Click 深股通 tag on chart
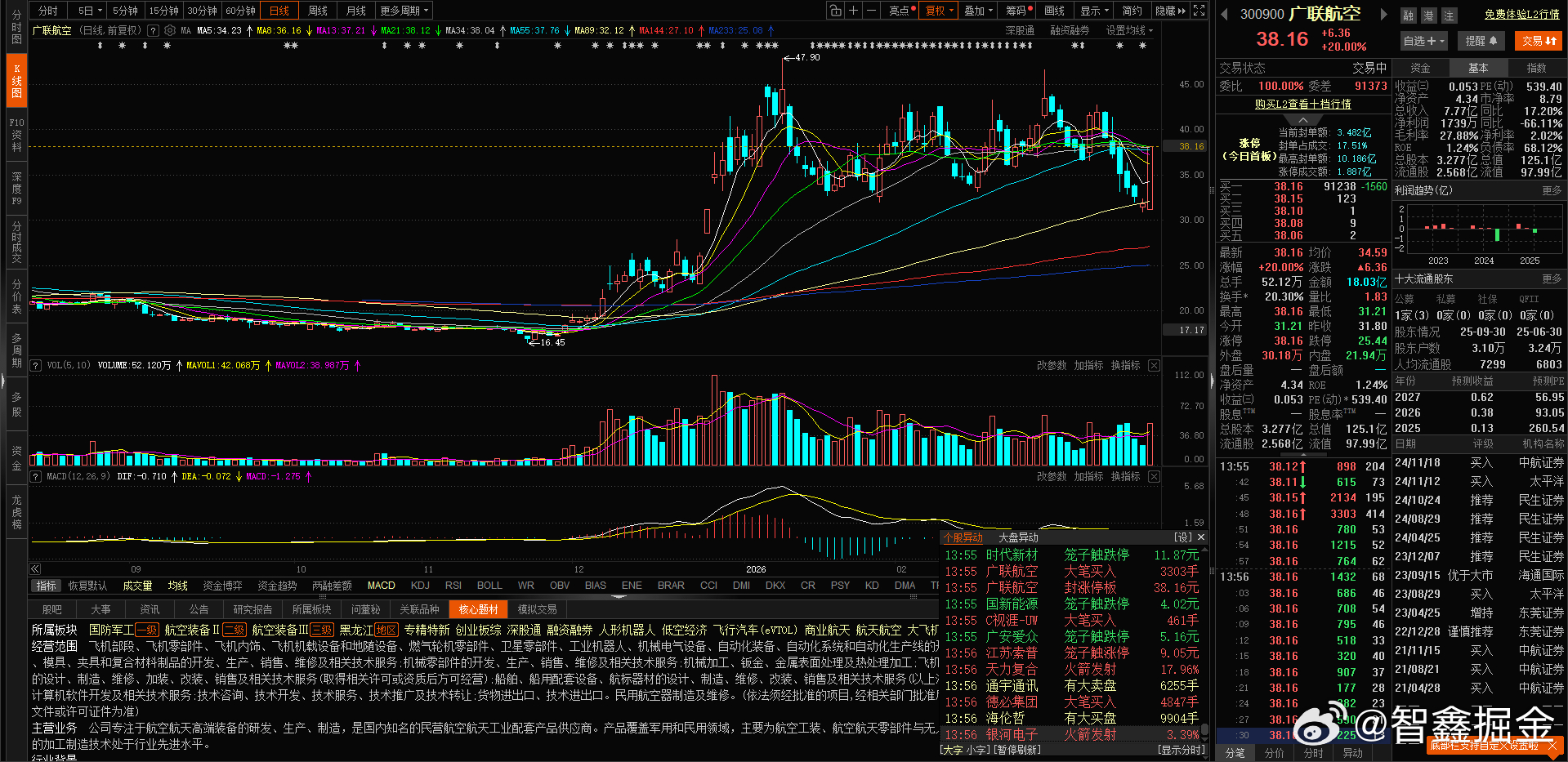This screenshot has height=762, width=1568. [1020, 30]
